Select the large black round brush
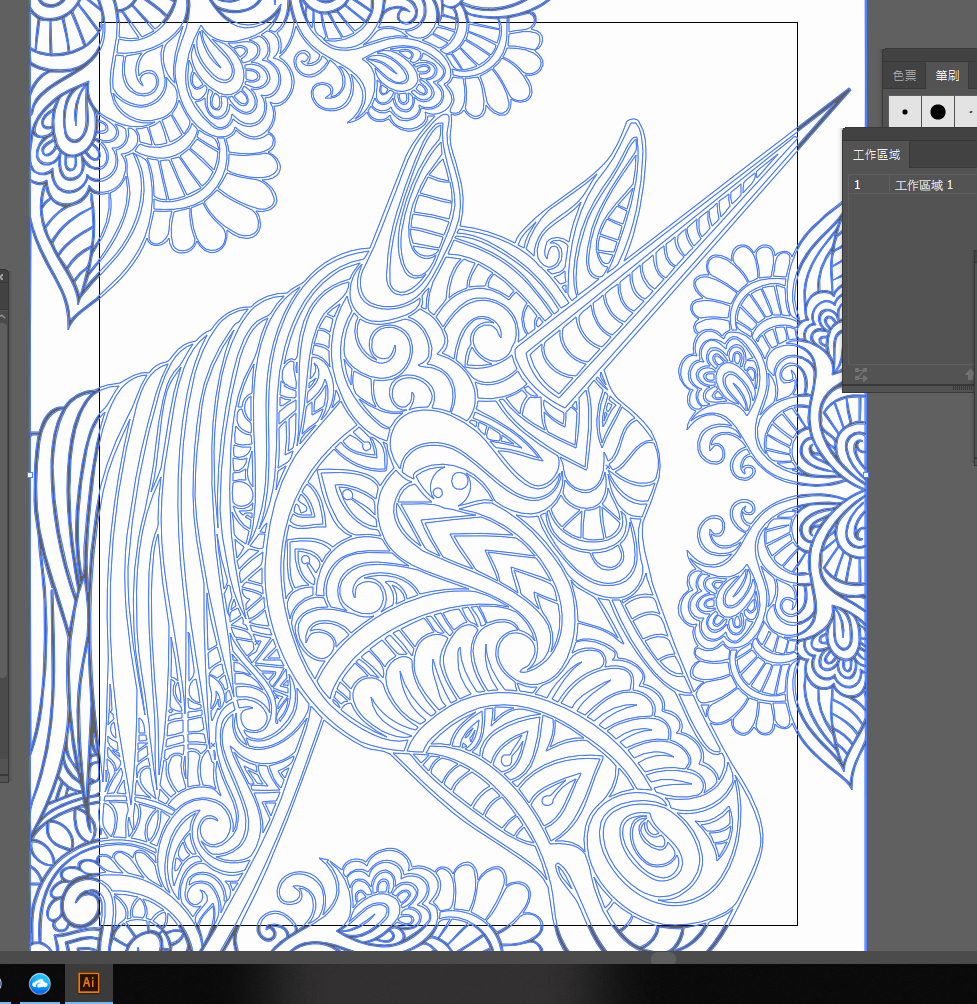 point(937,112)
